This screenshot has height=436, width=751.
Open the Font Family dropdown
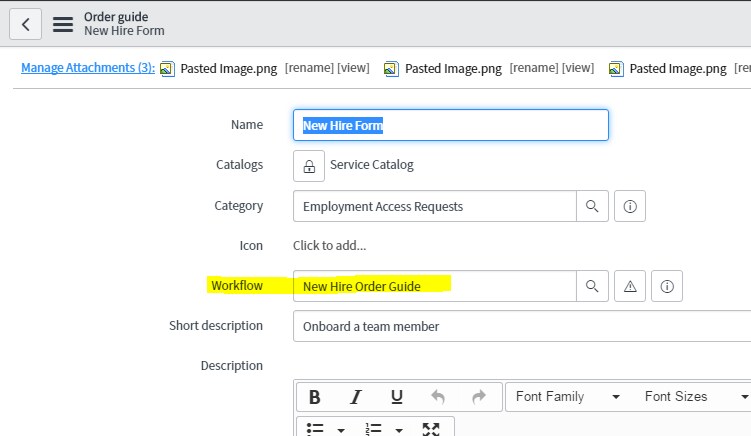[568, 397]
